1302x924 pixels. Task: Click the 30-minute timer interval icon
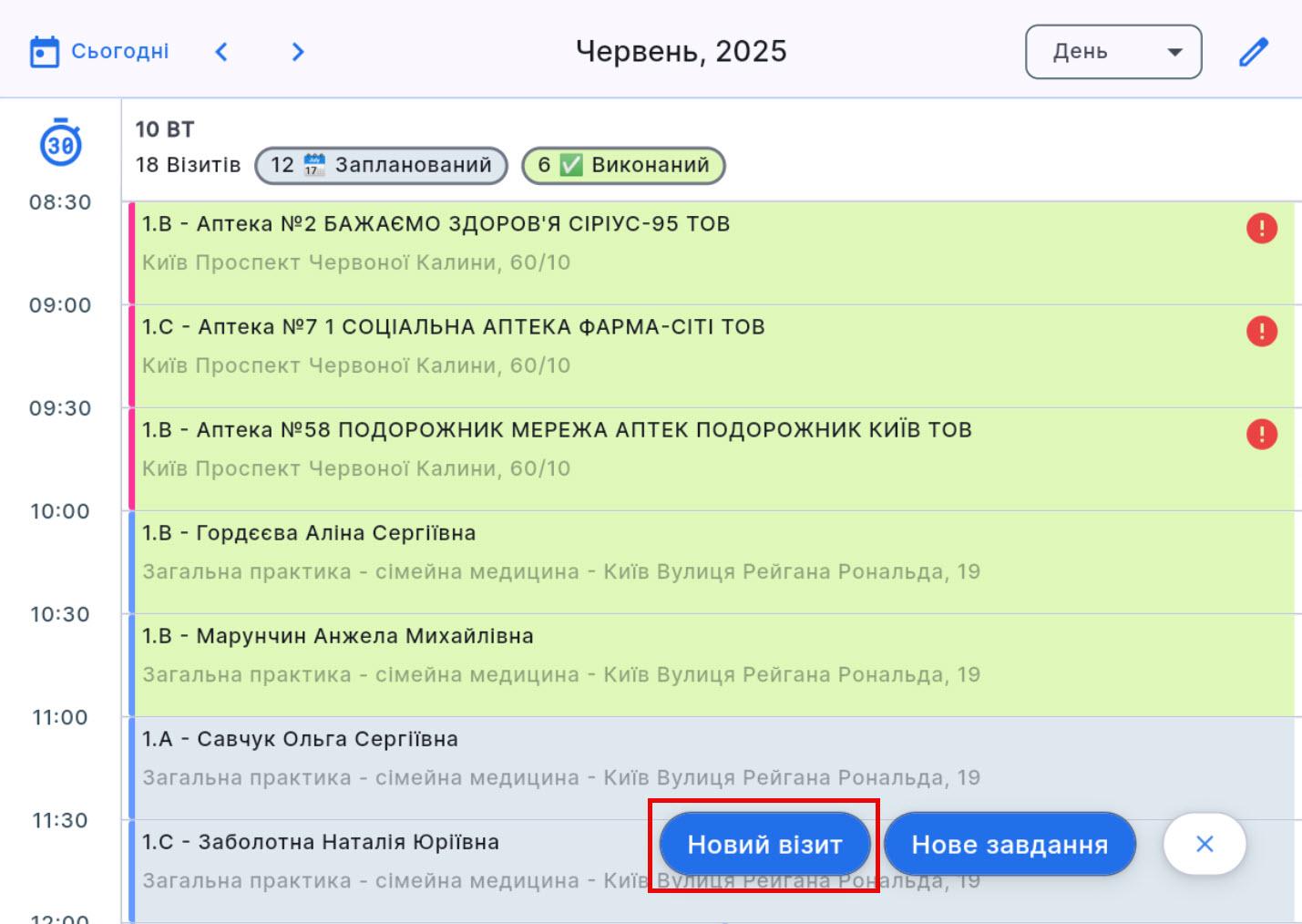[x=60, y=143]
